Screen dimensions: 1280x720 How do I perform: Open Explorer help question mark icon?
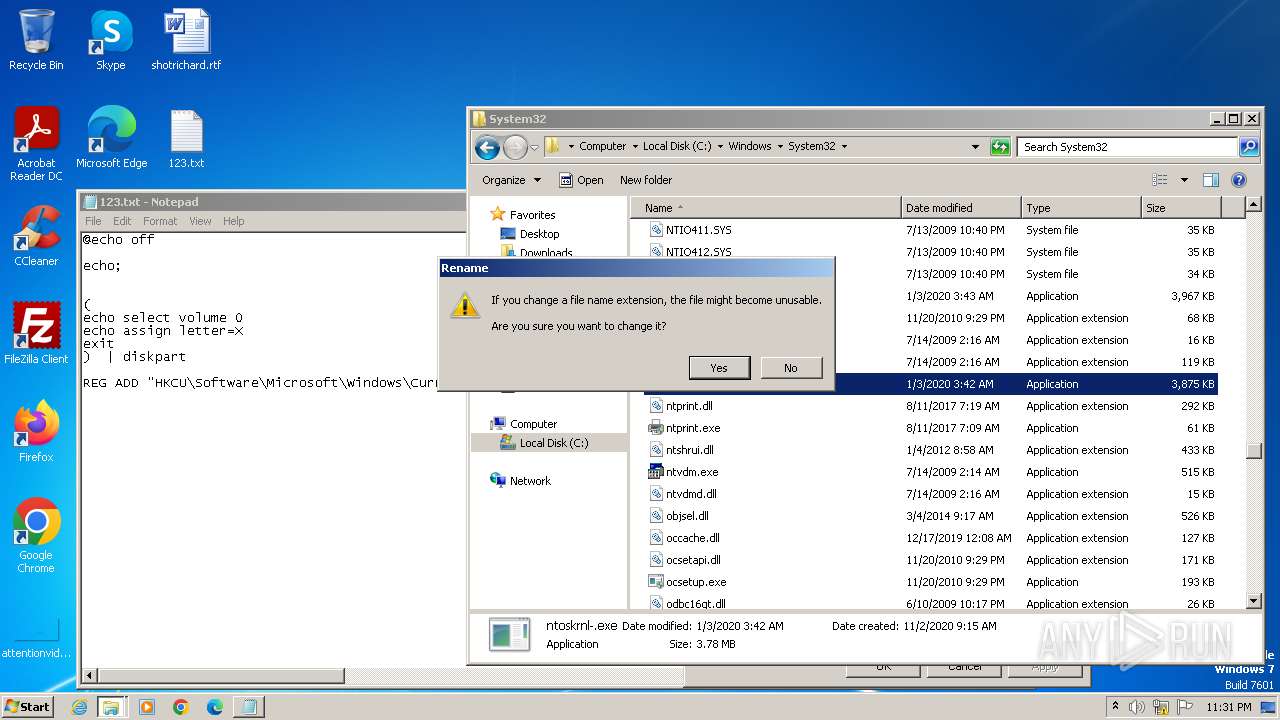click(1238, 180)
